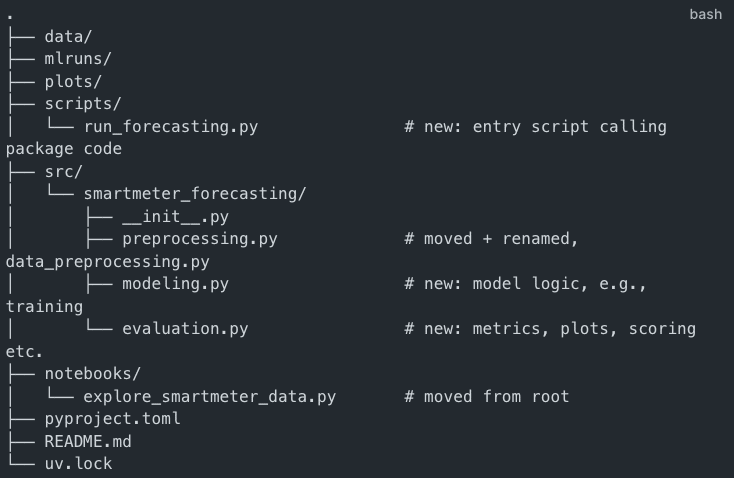This screenshot has height=478, width=734.
Task: Click the plots/ folder name
Action: (73, 81)
